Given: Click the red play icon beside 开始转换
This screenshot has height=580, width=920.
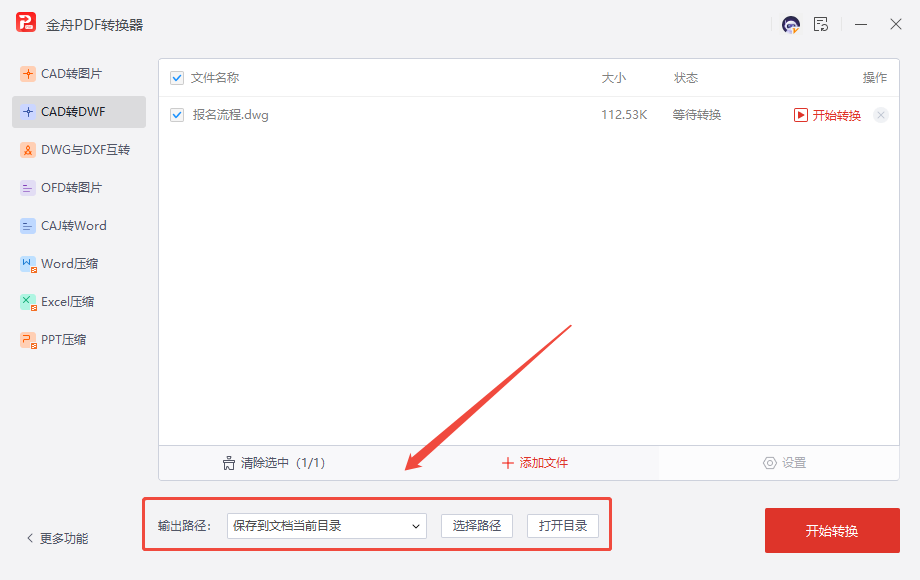Looking at the screenshot, I should (x=800, y=115).
